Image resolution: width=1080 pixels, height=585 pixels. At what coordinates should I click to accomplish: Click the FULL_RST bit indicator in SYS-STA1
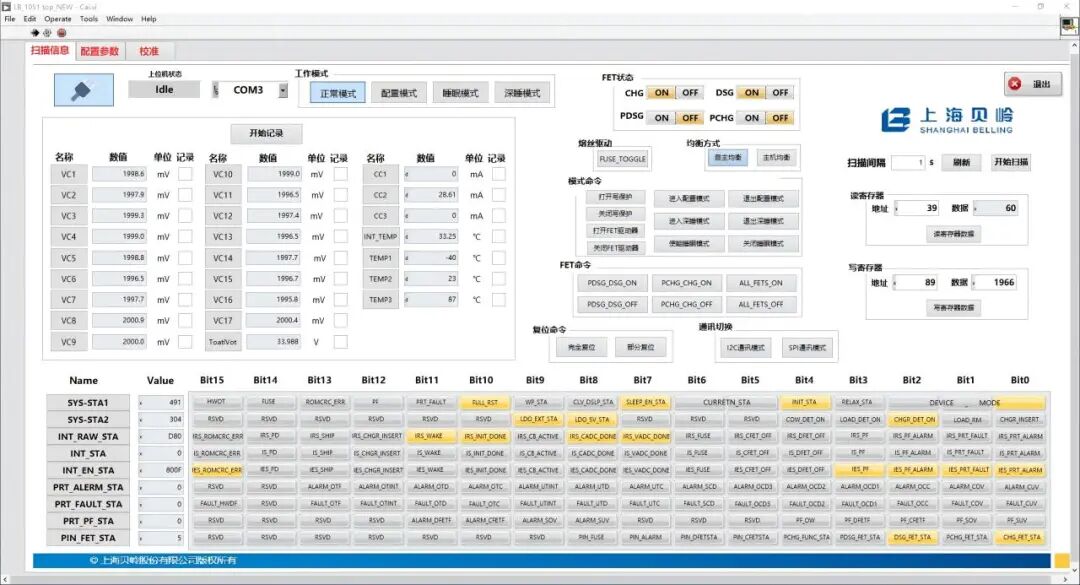485,402
